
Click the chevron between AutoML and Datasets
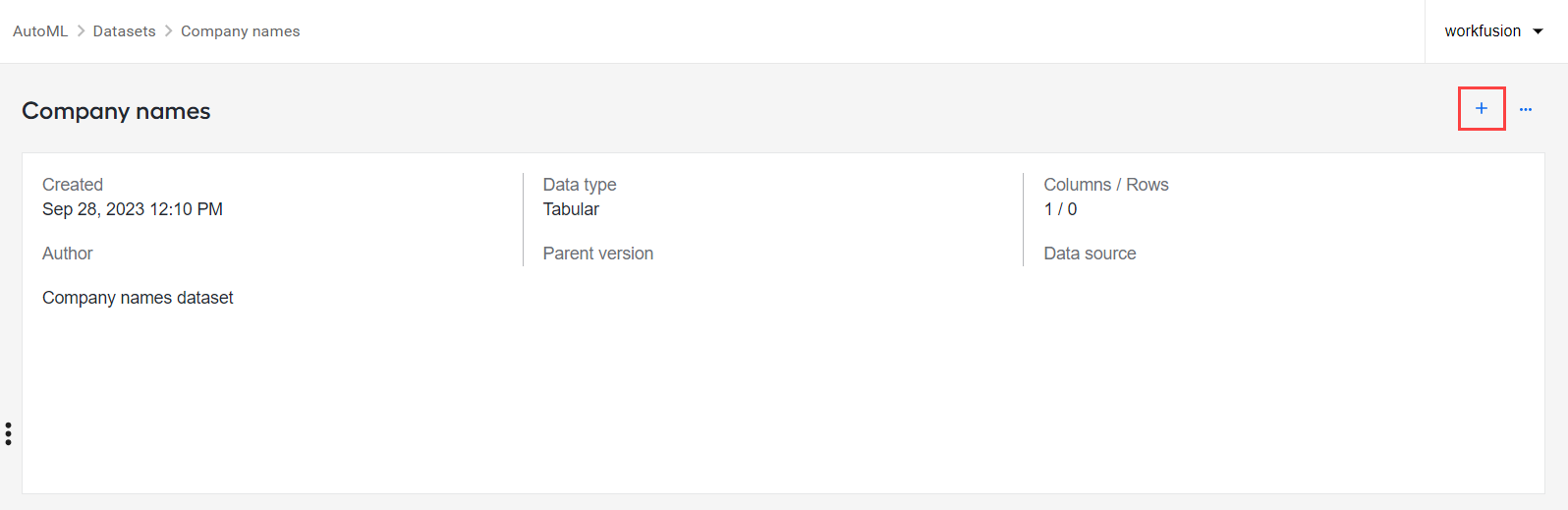coord(81,31)
